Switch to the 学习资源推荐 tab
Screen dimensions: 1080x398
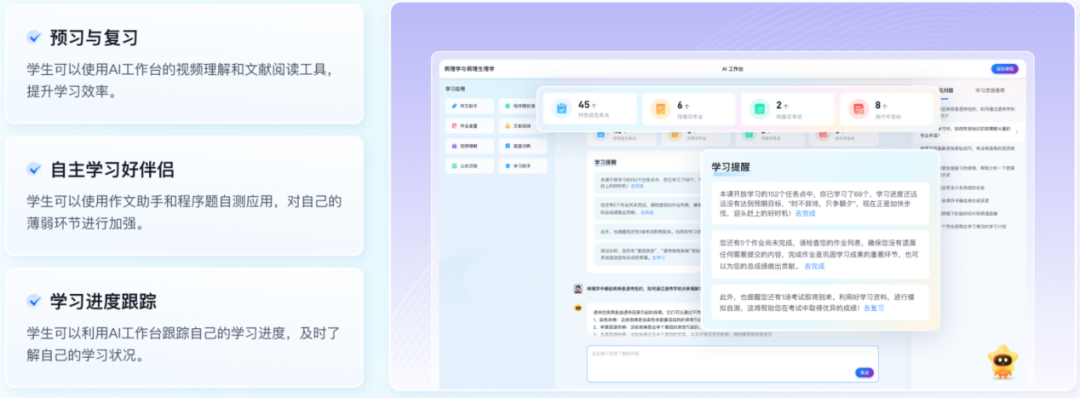tap(990, 90)
